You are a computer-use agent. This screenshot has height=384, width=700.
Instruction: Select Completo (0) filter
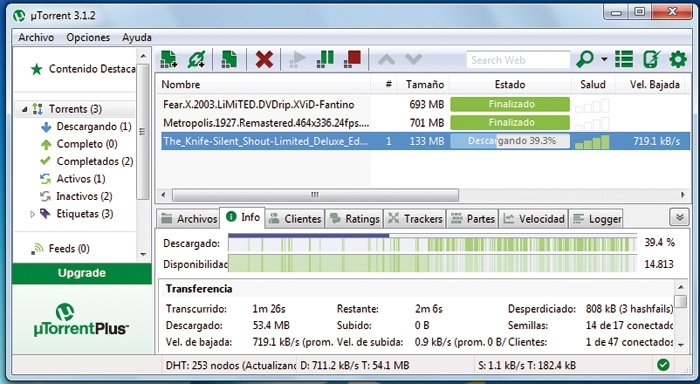[79, 144]
